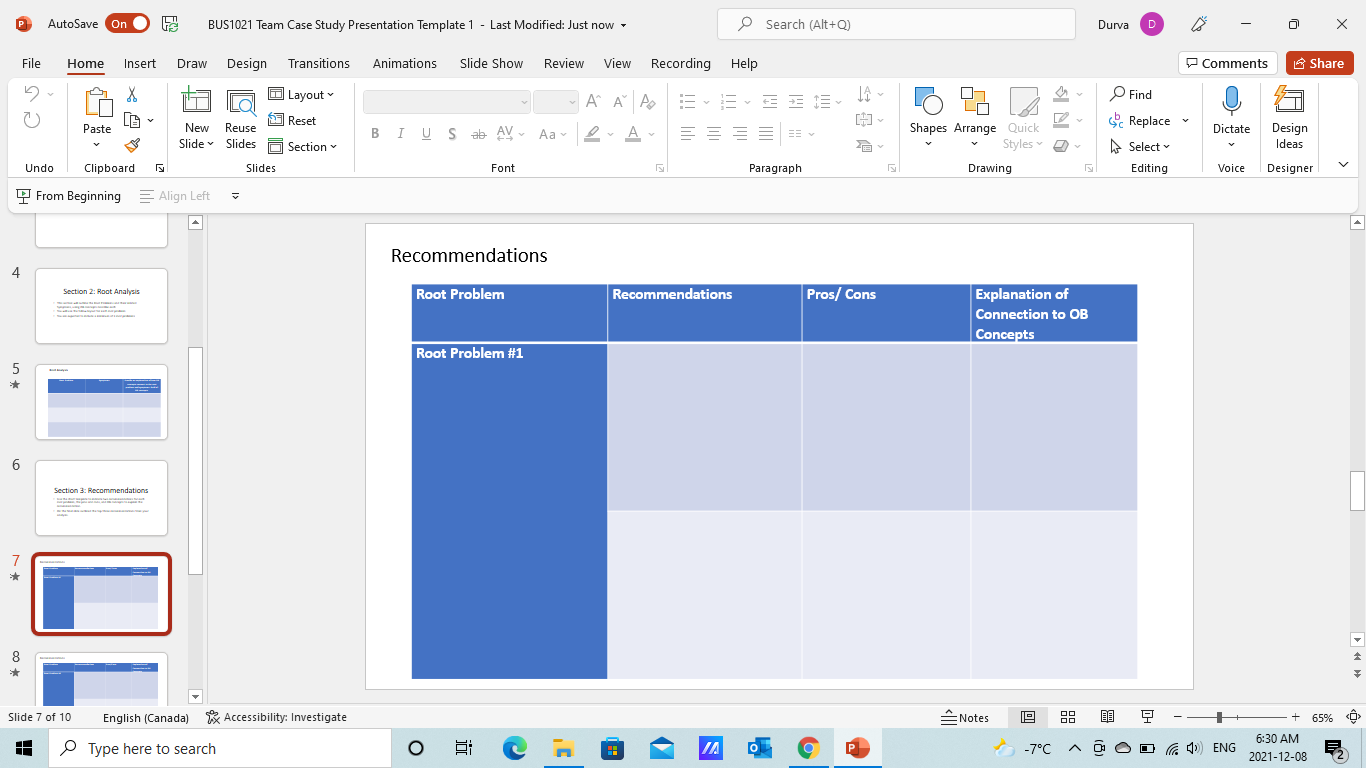Image resolution: width=1366 pixels, height=768 pixels.
Task: Open the Comments button
Action: [x=1227, y=63]
